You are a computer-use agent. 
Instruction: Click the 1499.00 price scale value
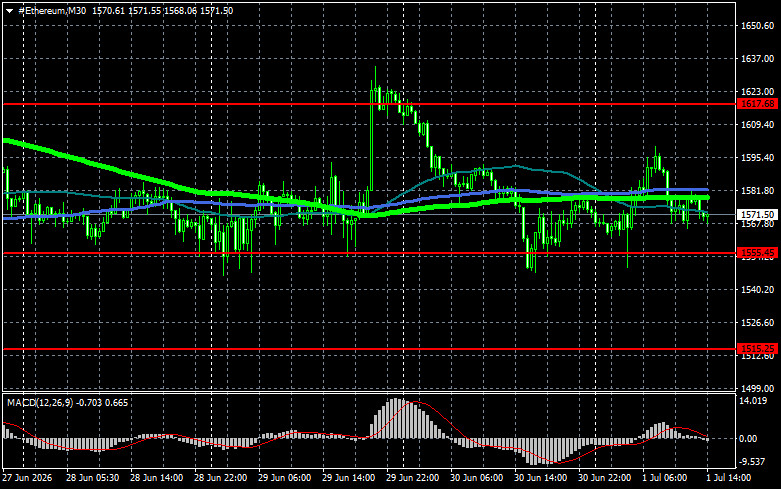(x=758, y=388)
